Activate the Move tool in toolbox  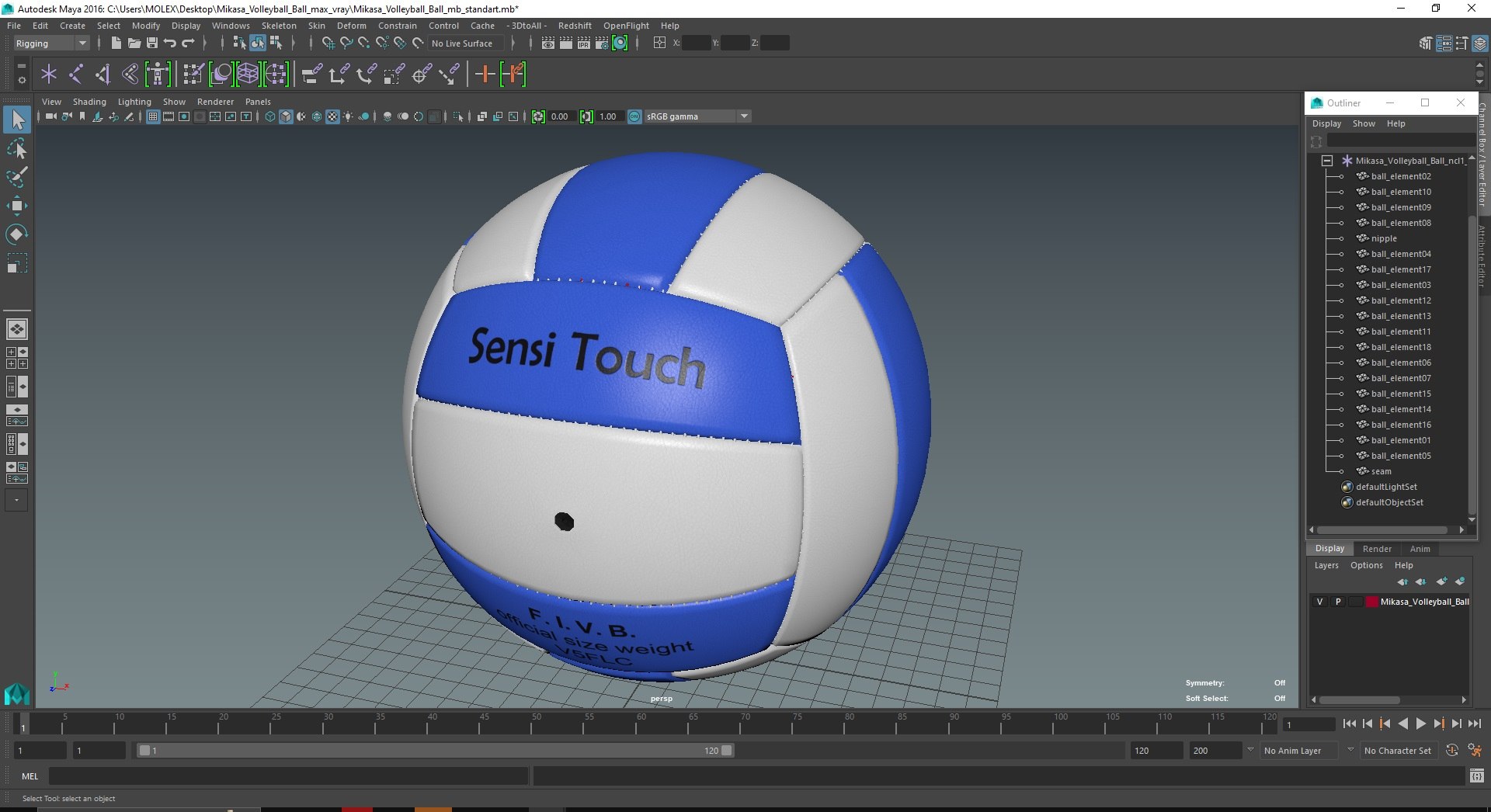pyautogui.click(x=17, y=206)
